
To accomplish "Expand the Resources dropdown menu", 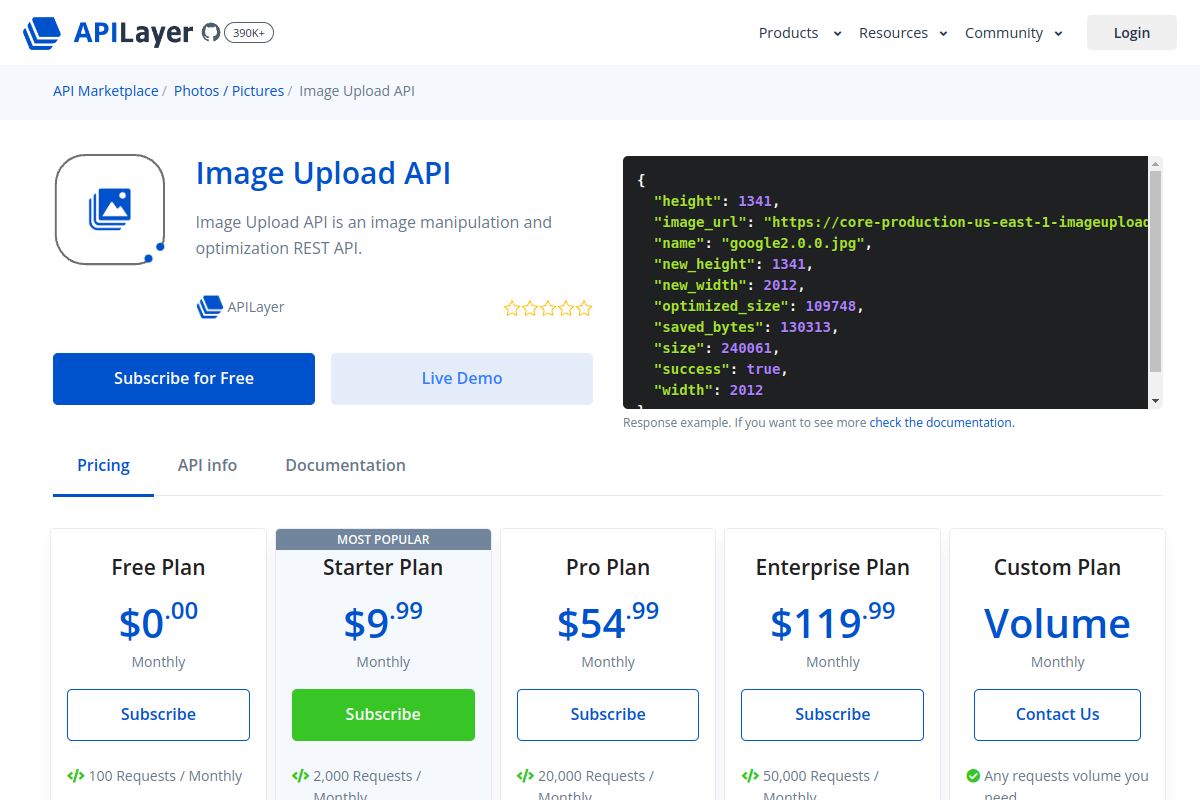I will 903,33.
